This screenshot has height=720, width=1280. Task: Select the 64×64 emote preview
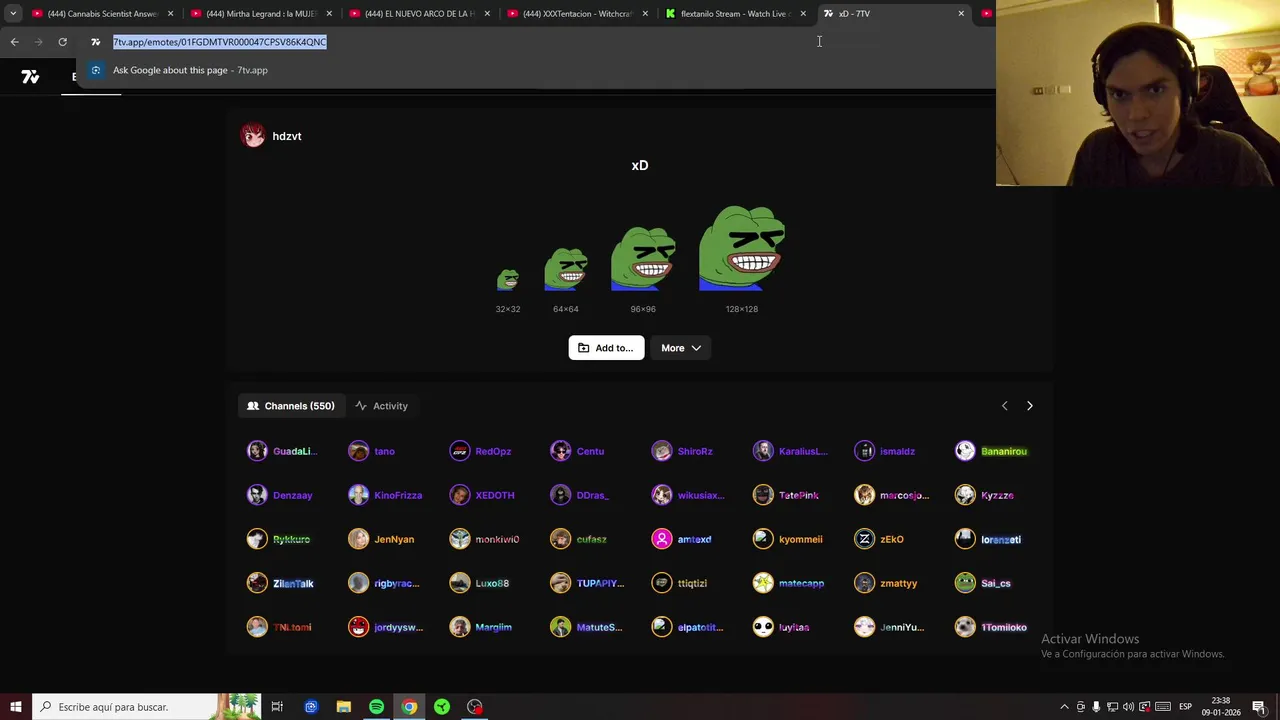[566, 269]
